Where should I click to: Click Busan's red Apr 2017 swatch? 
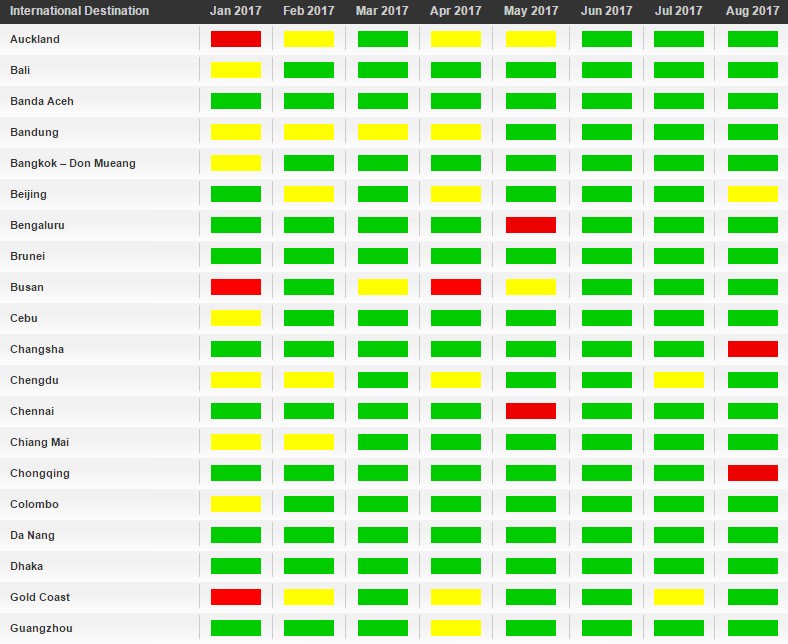[x=456, y=287]
